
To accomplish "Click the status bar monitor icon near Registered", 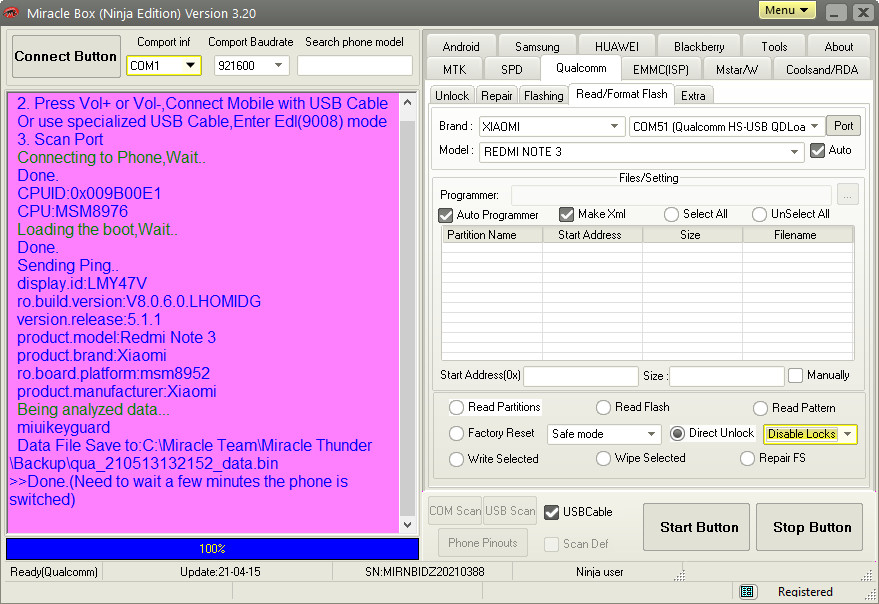I will coord(746,592).
